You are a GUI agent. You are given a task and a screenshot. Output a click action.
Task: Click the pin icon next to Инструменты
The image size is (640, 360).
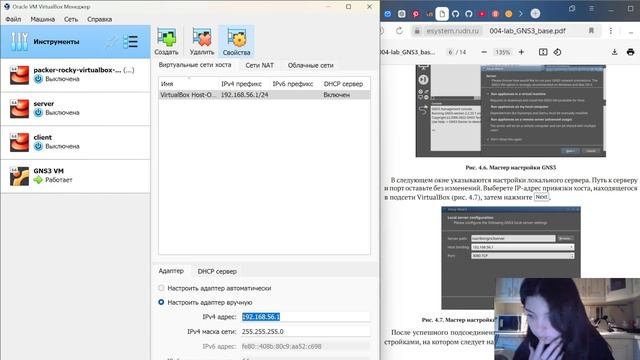click(x=111, y=41)
